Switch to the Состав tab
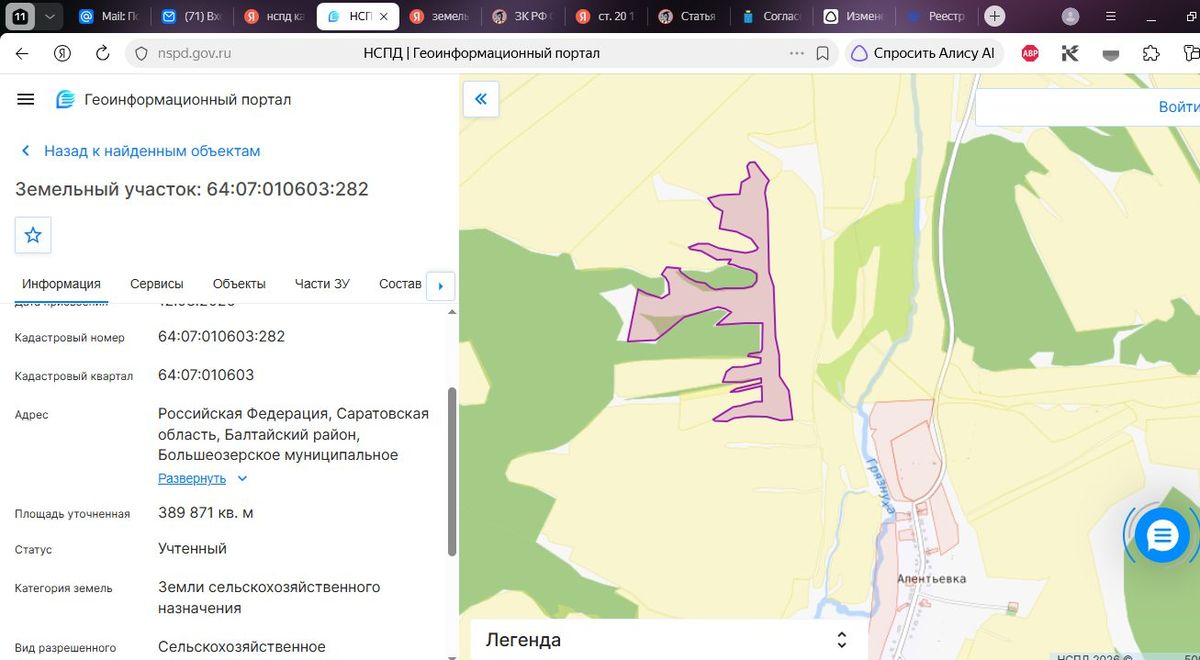Image resolution: width=1200 pixels, height=660 pixels. click(400, 284)
